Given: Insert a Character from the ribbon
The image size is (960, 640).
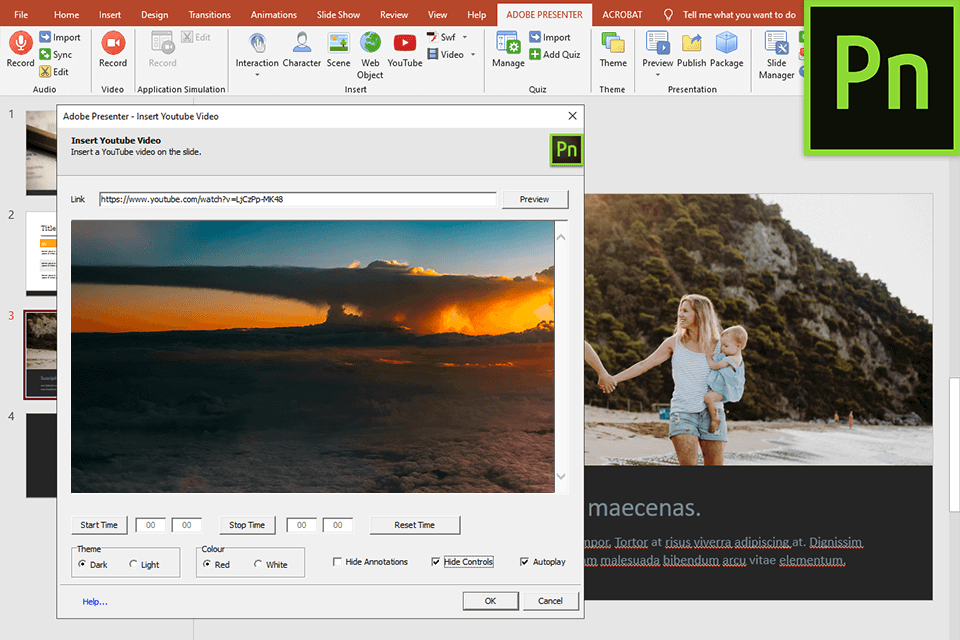Looking at the screenshot, I should pyautogui.click(x=301, y=43).
